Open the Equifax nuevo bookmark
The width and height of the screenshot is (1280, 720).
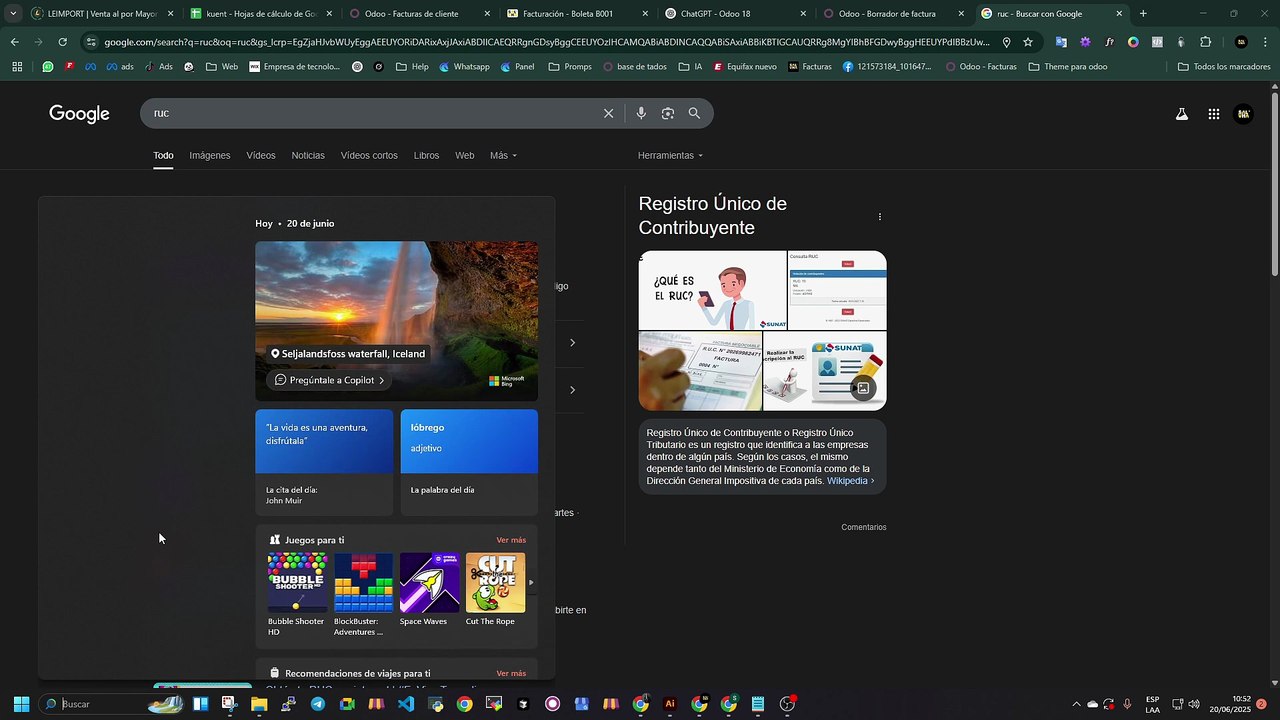tap(743, 67)
